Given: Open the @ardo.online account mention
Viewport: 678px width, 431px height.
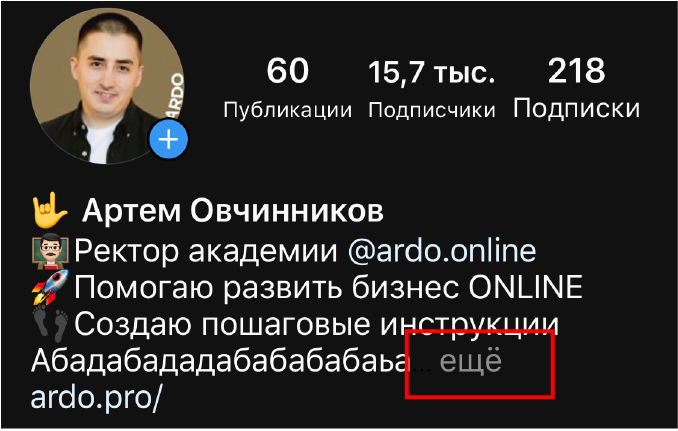Looking at the screenshot, I should point(441,250).
